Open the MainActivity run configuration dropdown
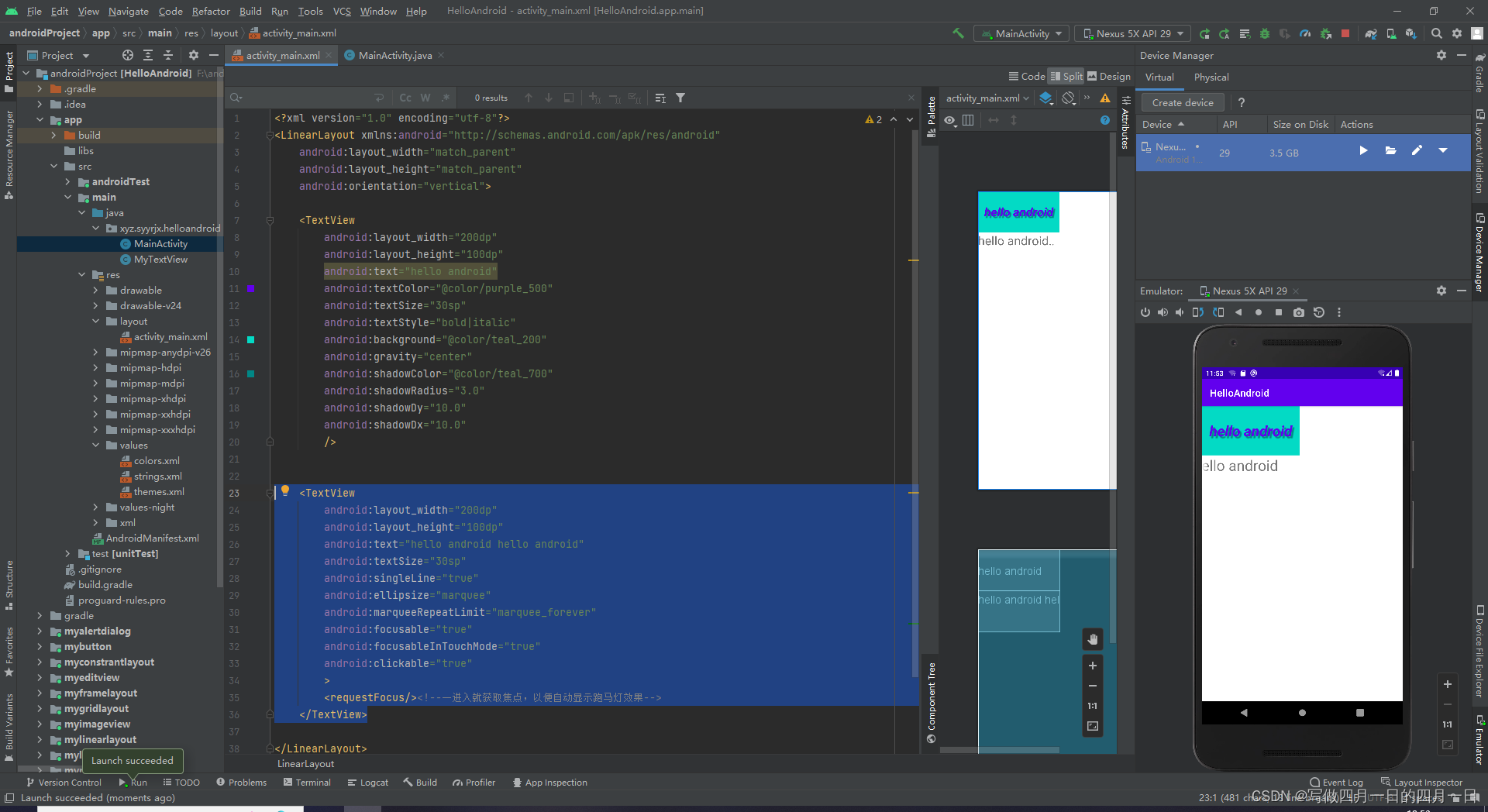 1021,33
